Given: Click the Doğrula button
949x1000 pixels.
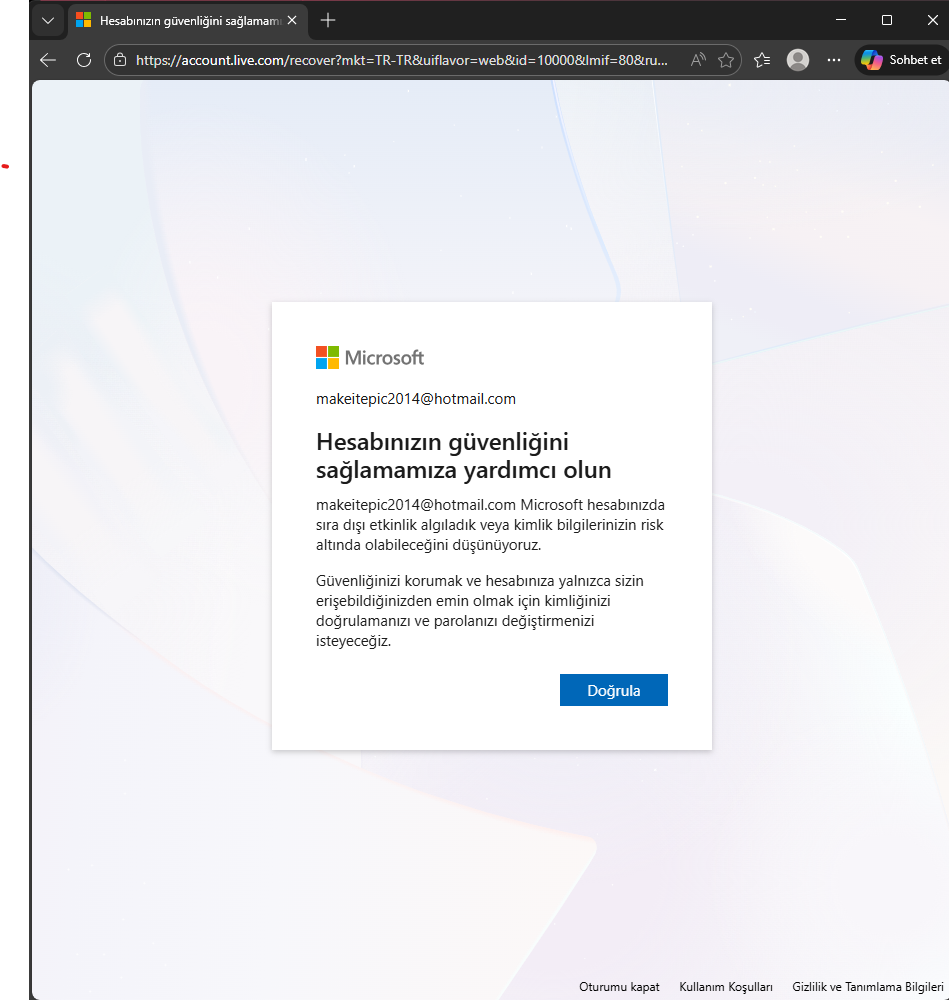Looking at the screenshot, I should pos(614,690).
